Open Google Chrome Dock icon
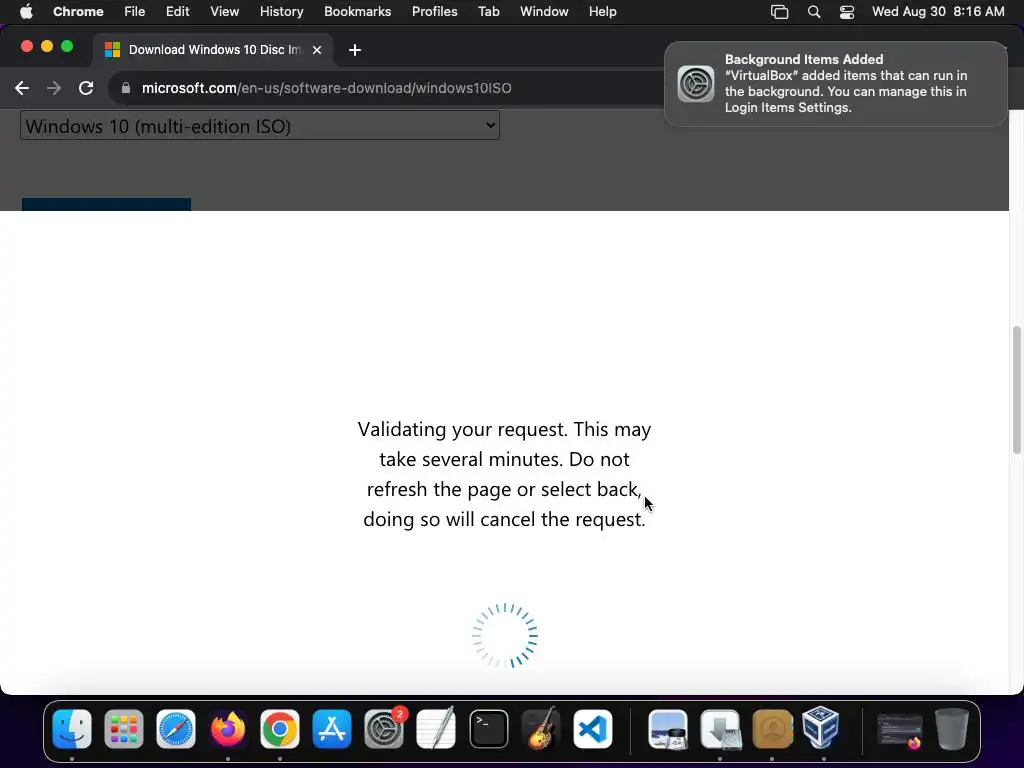Viewport: 1024px width, 768px height. point(280,729)
